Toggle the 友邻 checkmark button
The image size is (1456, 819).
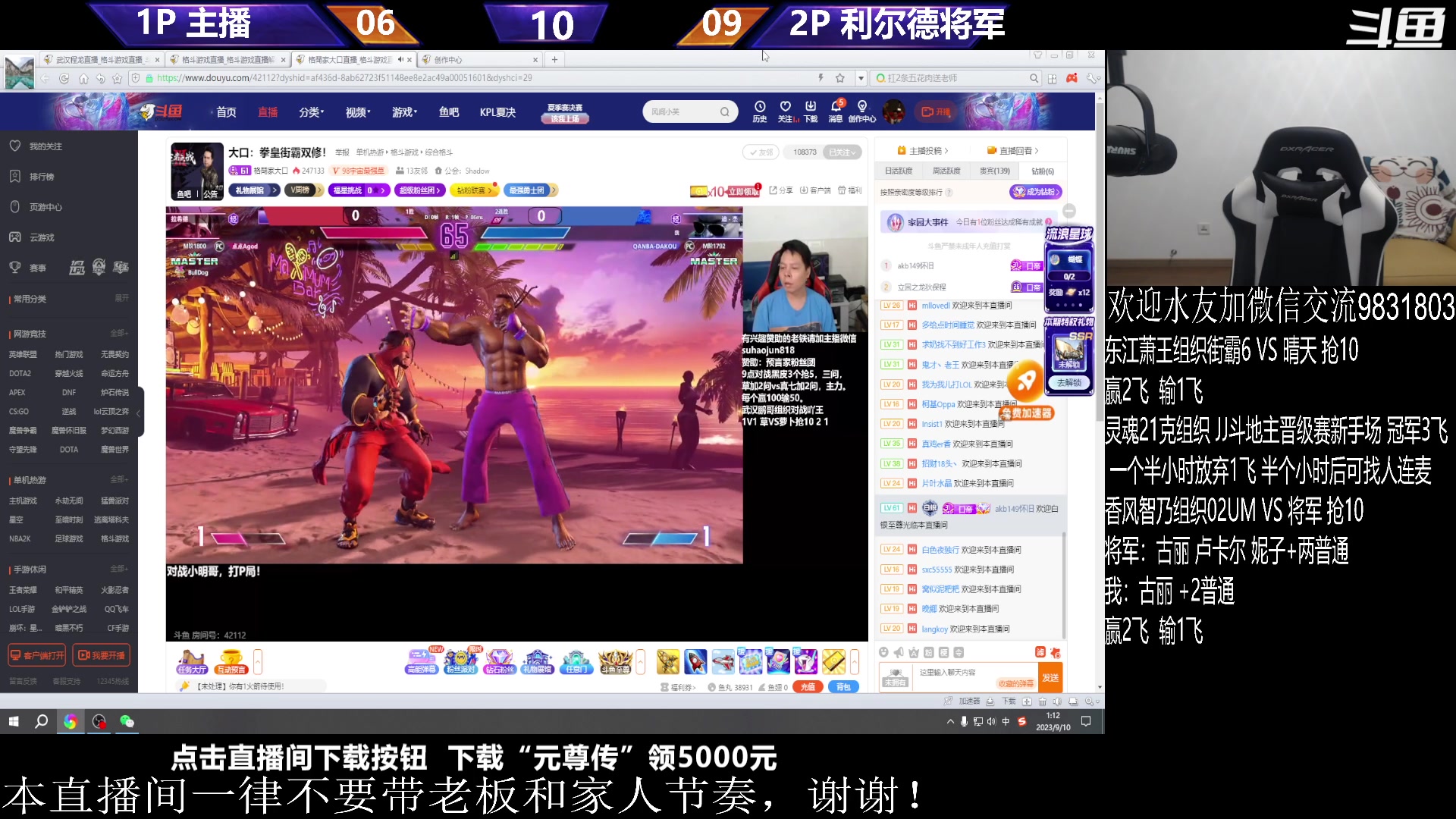pos(761,152)
